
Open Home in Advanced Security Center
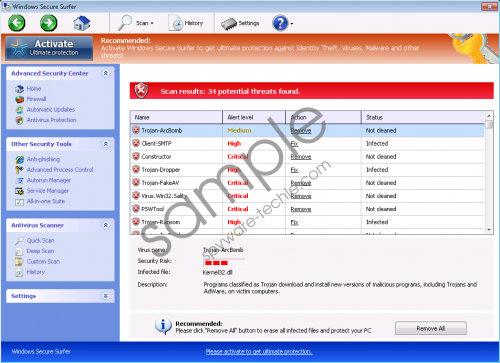coord(34,89)
